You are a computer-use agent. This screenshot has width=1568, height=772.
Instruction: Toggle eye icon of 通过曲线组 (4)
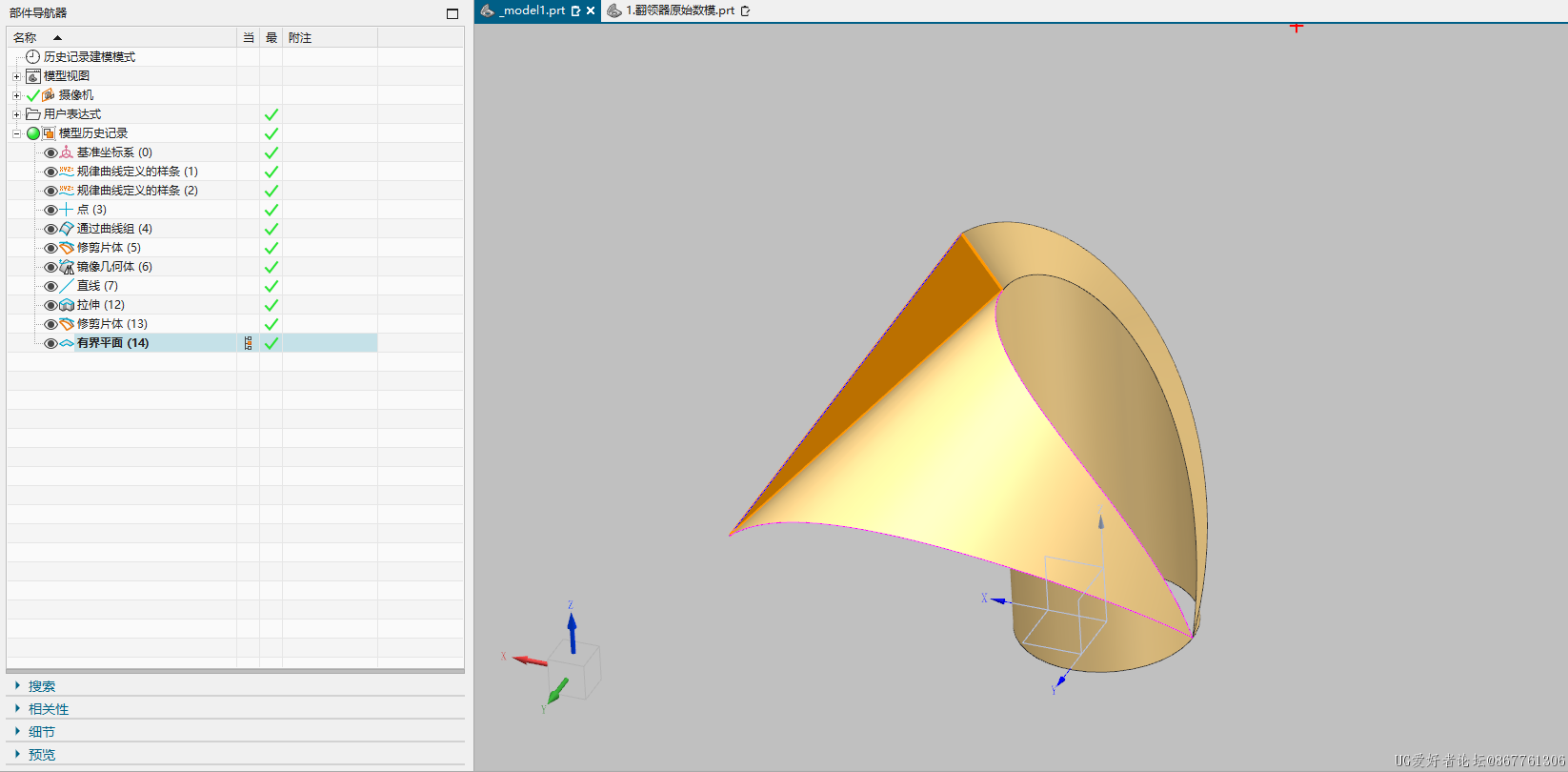[x=50, y=229]
